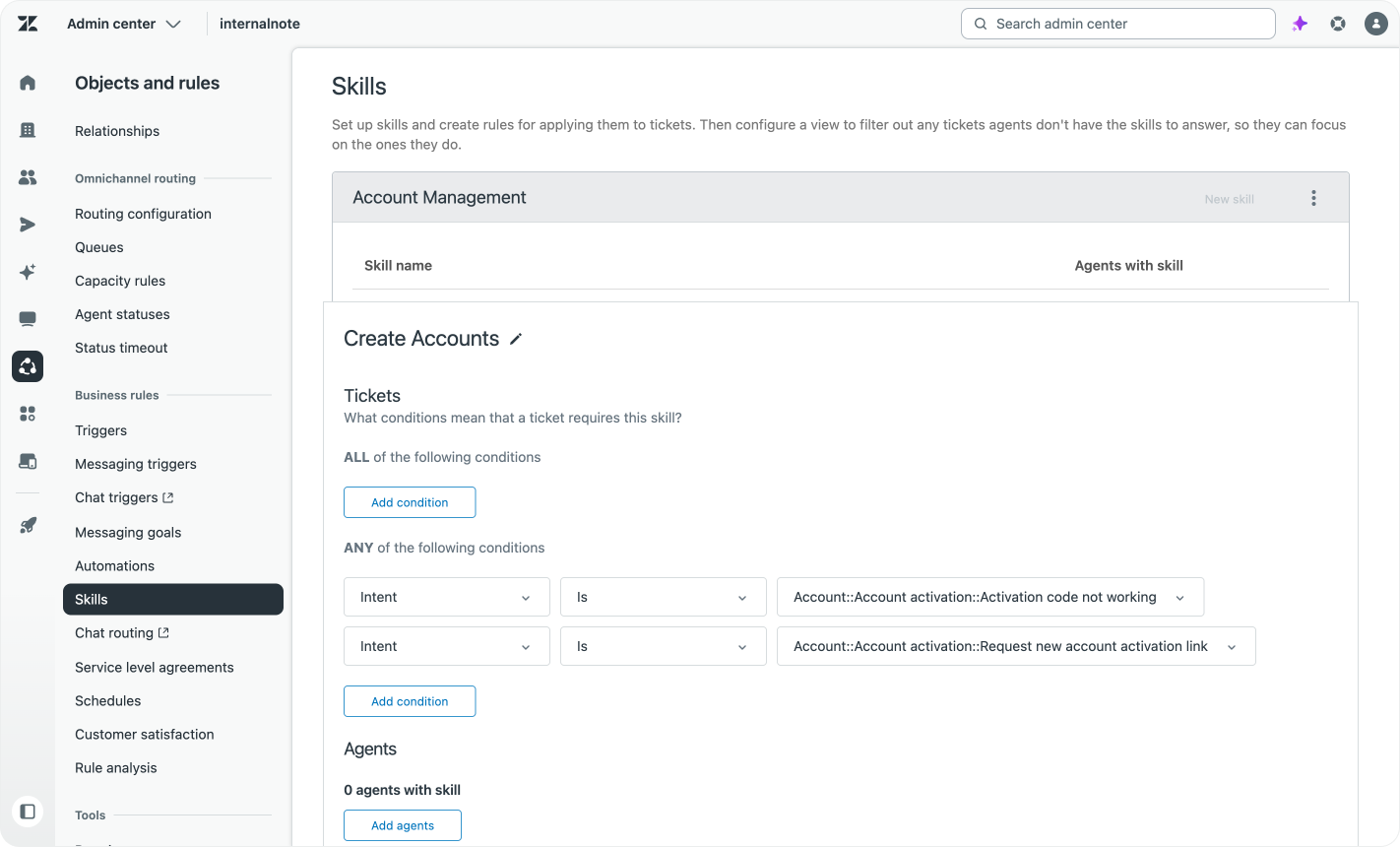
Task: Collapse the sidebar with the panel icon
Action: point(28,812)
